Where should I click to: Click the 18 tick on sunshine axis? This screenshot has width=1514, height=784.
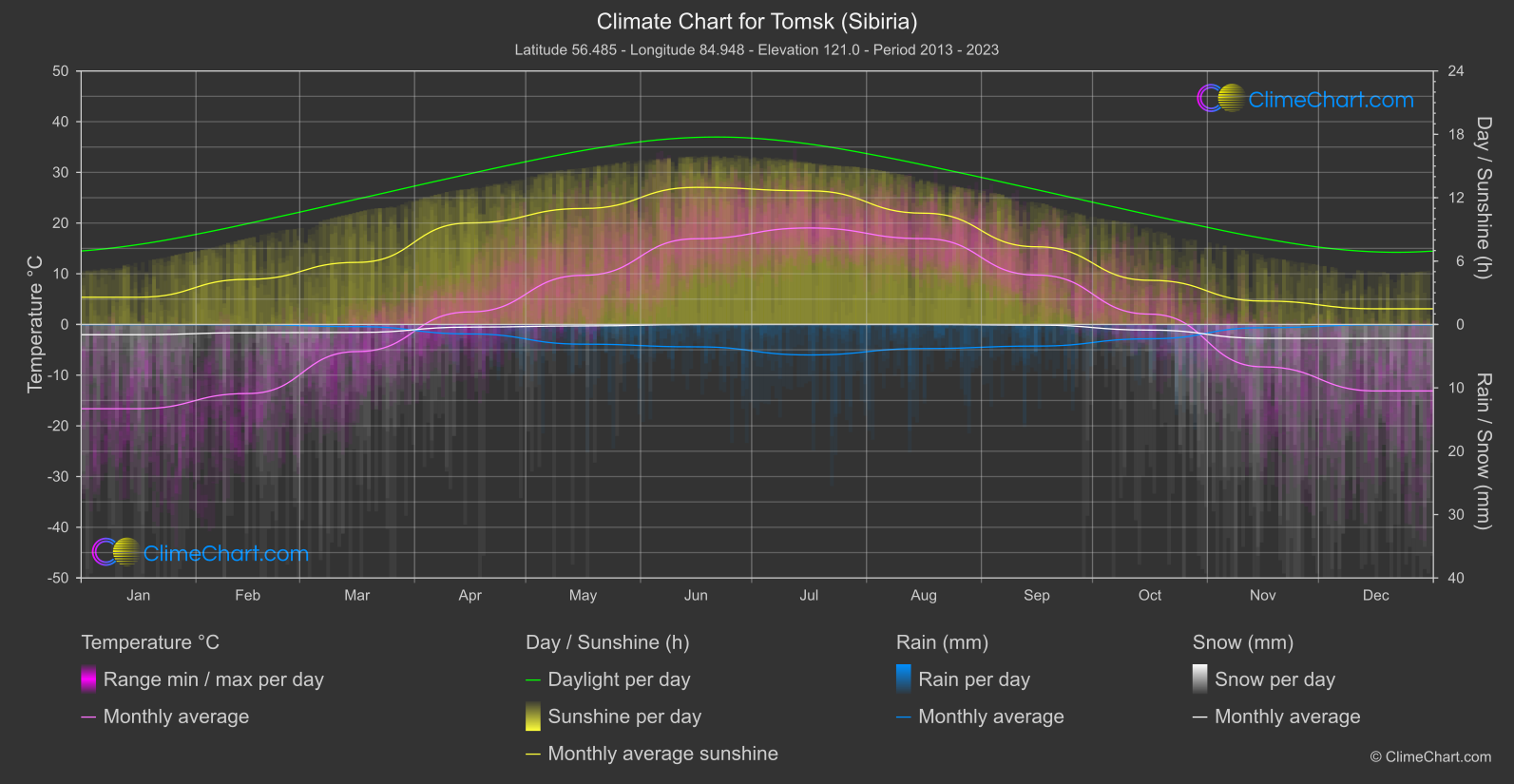click(1455, 134)
